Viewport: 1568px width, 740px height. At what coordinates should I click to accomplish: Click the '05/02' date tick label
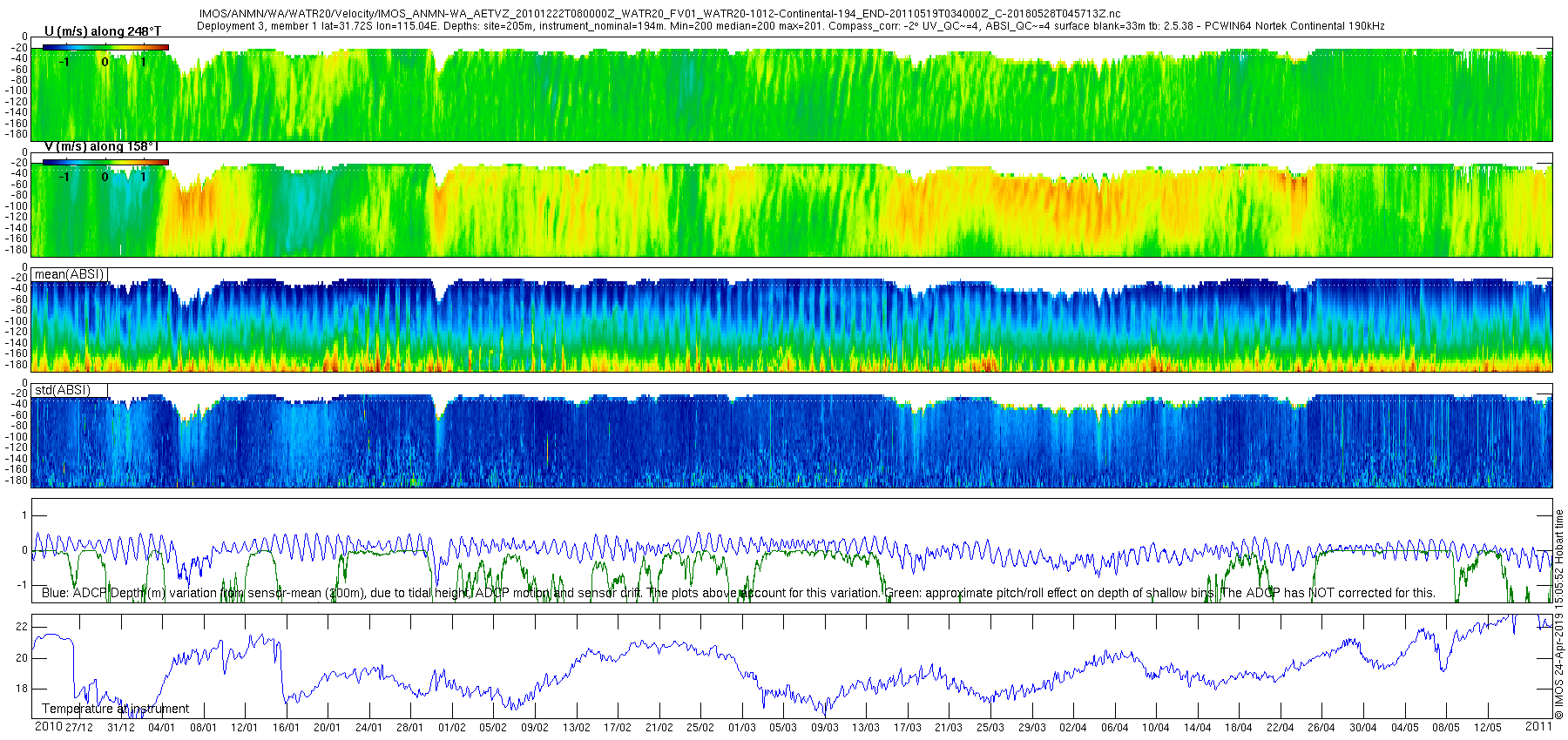[493, 728]
